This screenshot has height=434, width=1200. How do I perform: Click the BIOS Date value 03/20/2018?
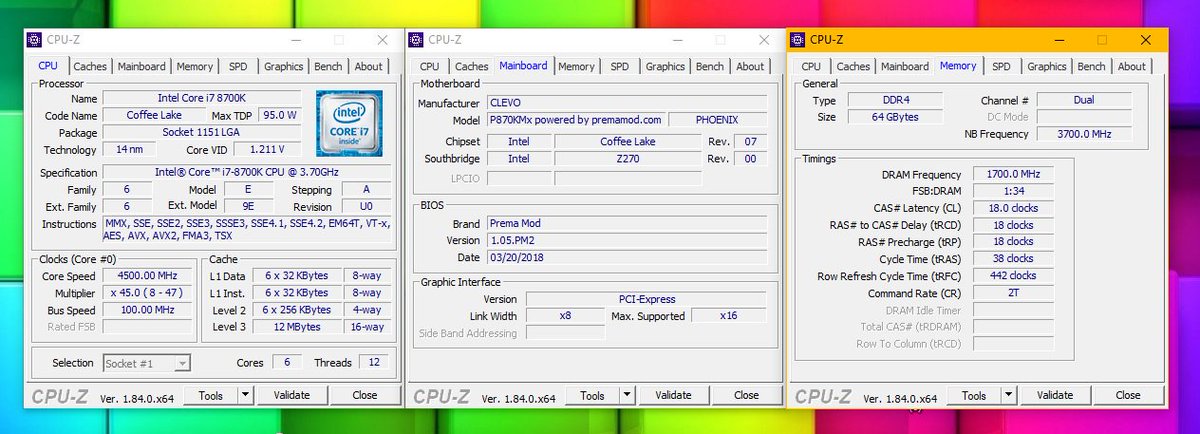point(627,258)
